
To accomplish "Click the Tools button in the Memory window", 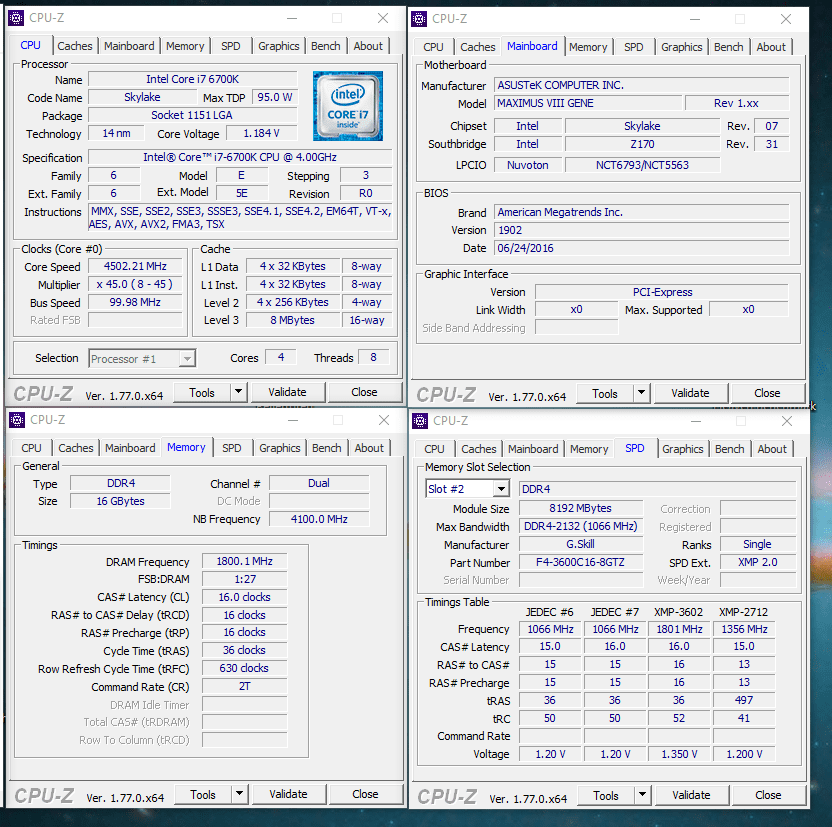I will (203, 795).
